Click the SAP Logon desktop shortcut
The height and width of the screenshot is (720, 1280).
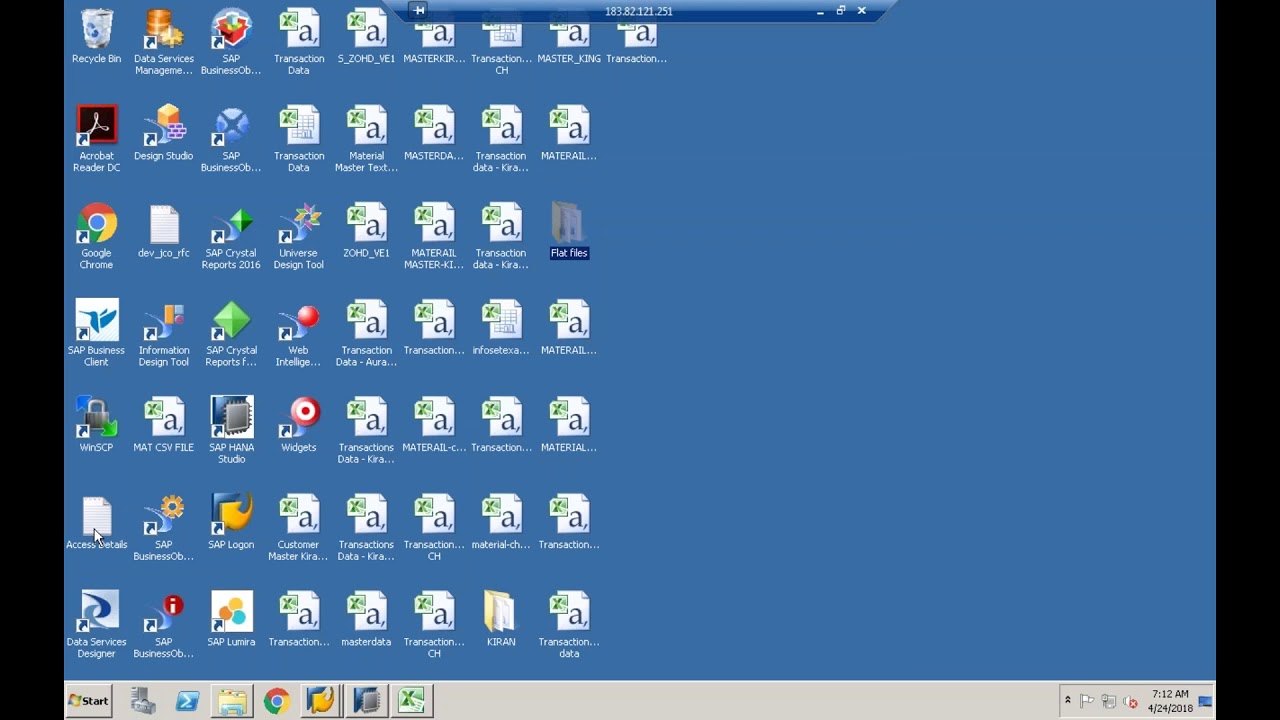pyautogui.click(x=231, y=522)
